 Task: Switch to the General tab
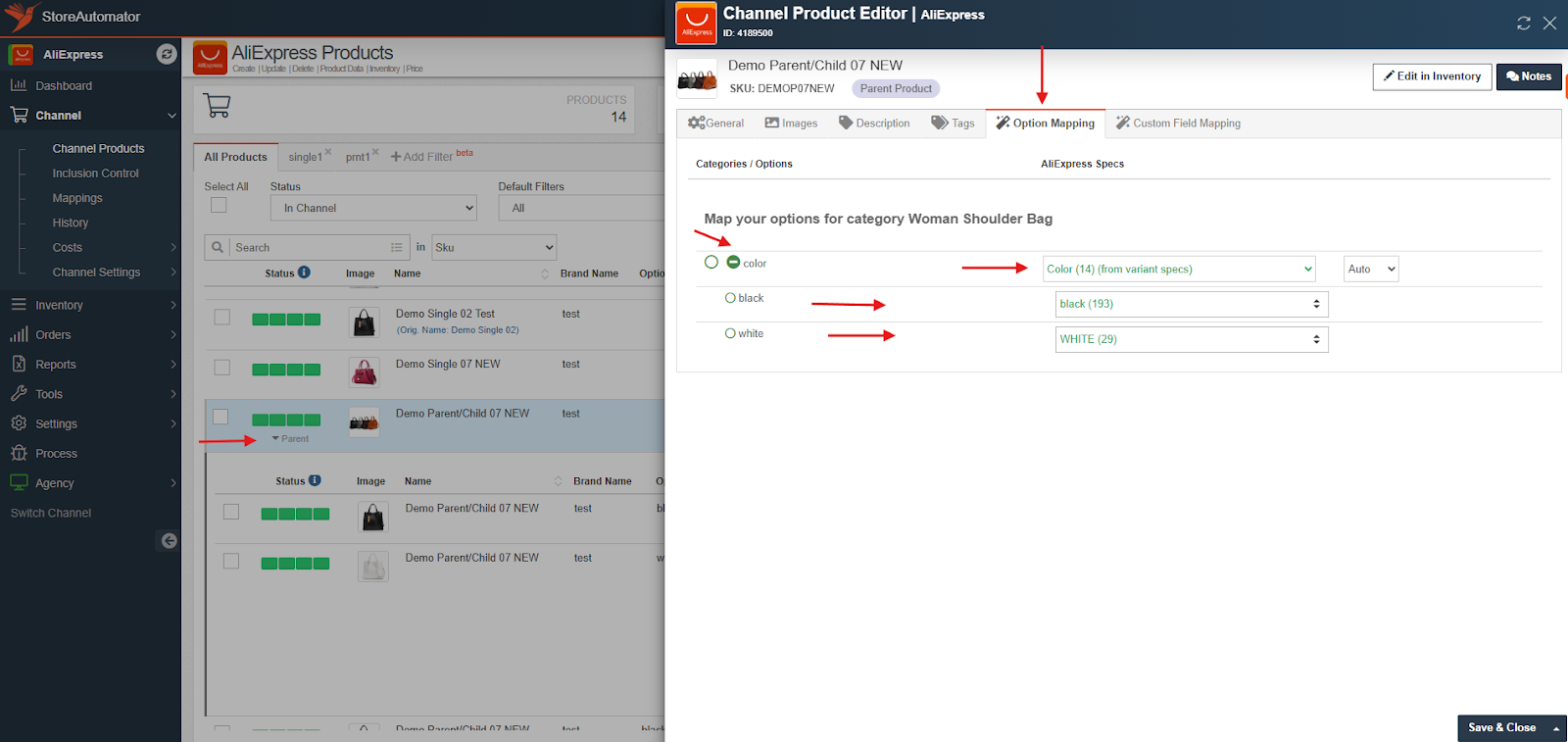[715, 124]
